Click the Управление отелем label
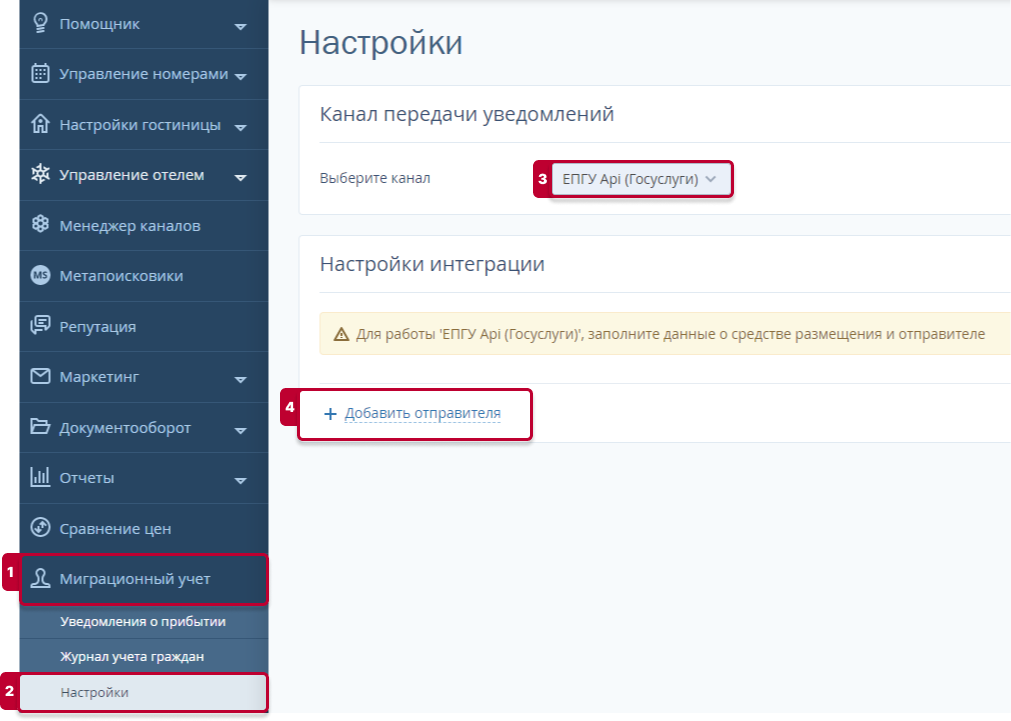Screen dimensions: 1011x721 pos(132,175)
